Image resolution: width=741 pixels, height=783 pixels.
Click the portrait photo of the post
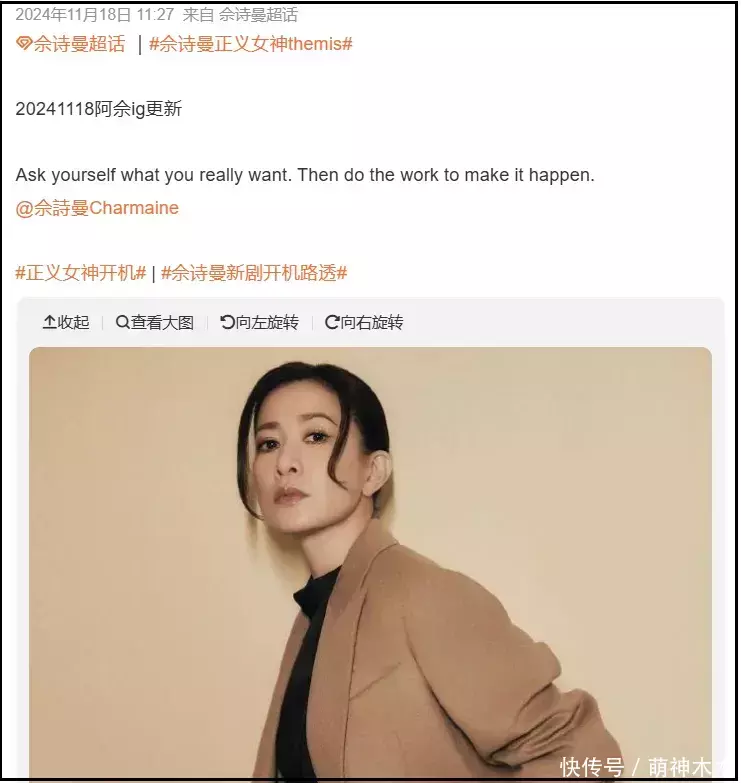370,562
